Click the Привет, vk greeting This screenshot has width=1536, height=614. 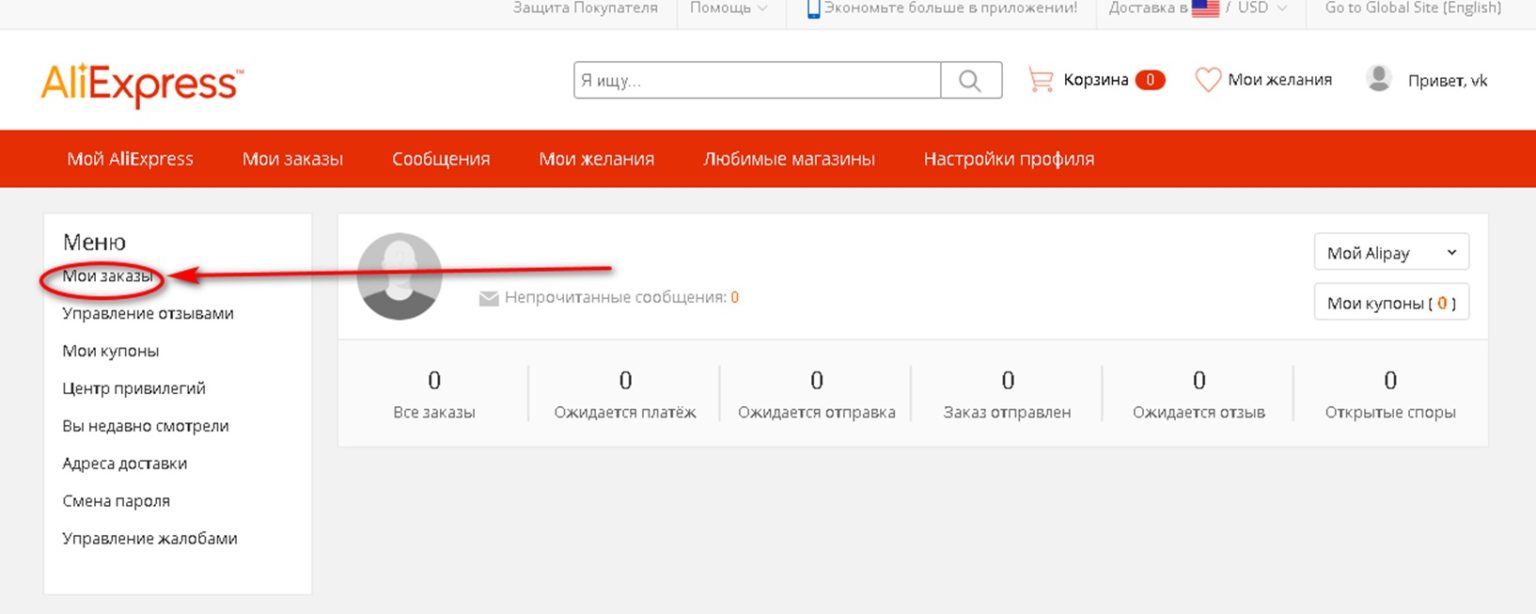[1448, 81]
